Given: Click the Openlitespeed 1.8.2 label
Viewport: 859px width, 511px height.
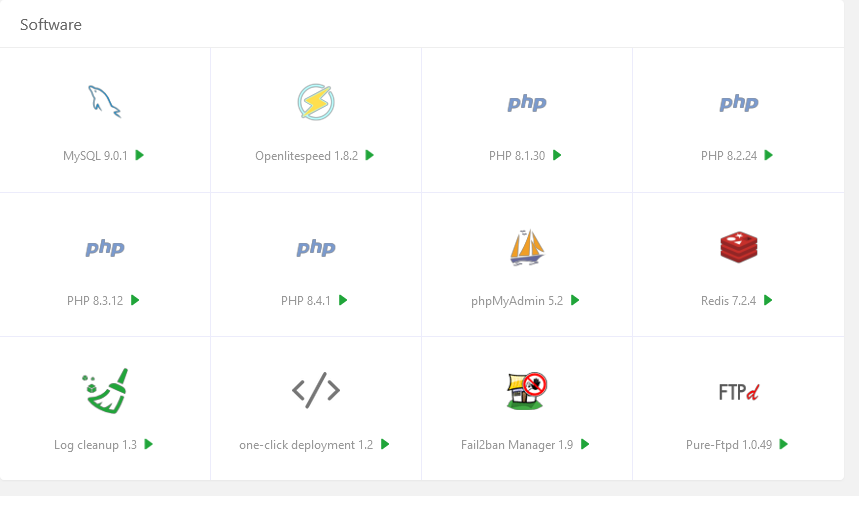Looking at the screenshot, I should pos(306,156).
